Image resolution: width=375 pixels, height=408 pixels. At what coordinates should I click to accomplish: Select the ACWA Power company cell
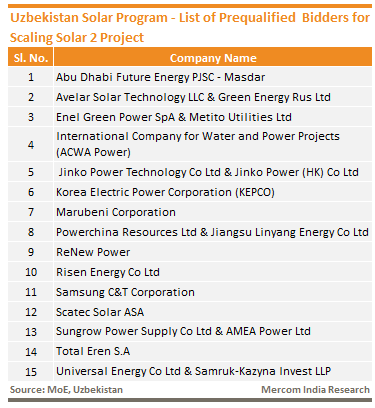coord(213,144)
